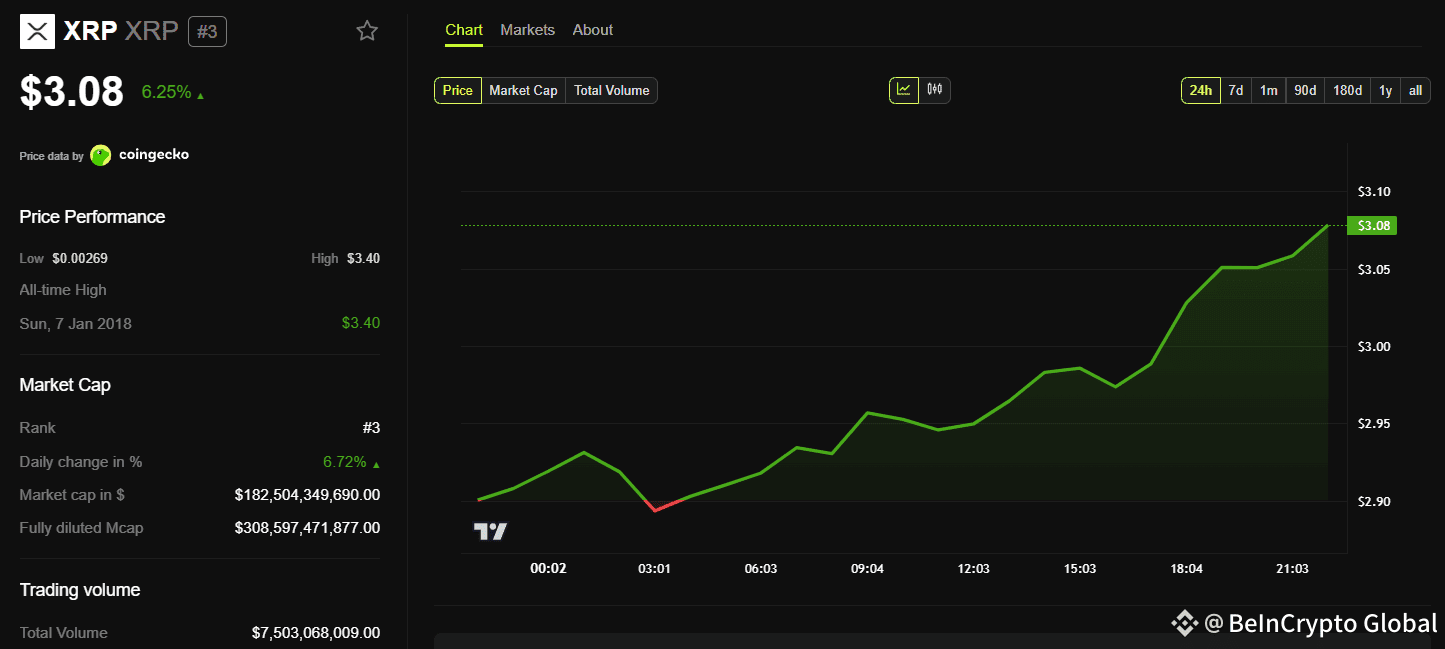The width and height of the screenshot is (1445, 649).
Task: Click the $3.05 y-axis label
Action: [x=1373, y=270]
